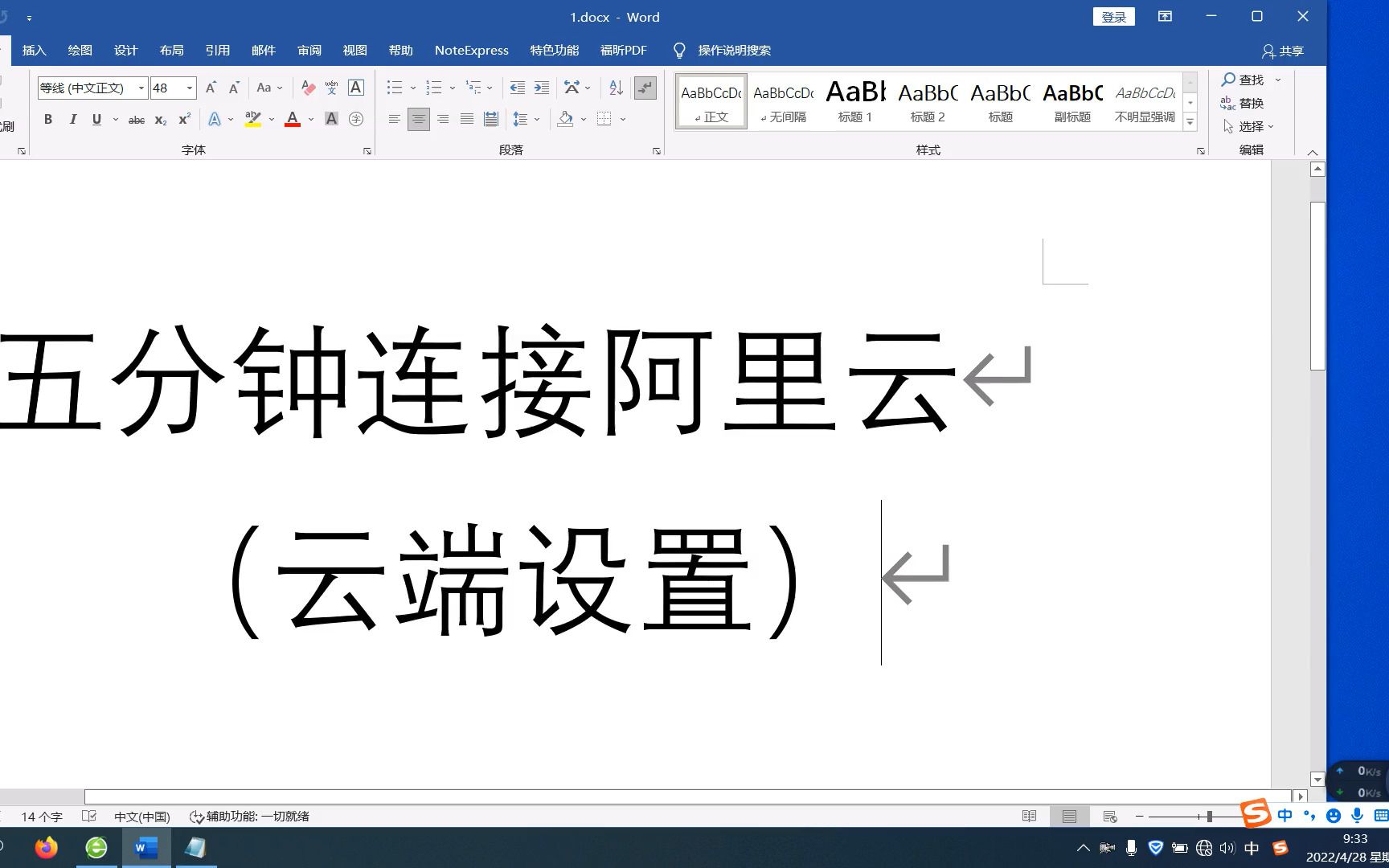
Task: Open the 审阅 (Review) tab
Action: [x=309, y=50]
